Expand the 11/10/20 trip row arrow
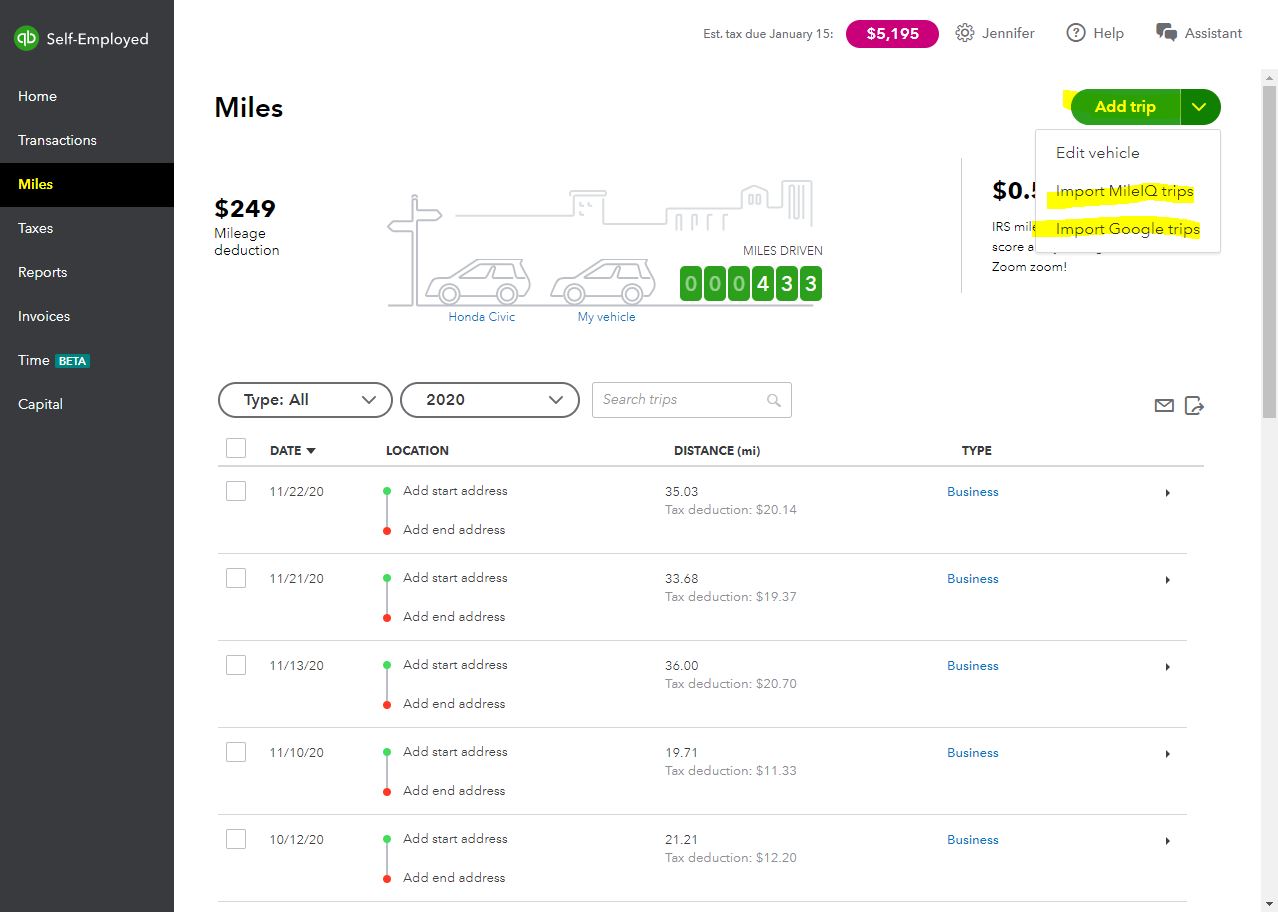 (1167, 754)
